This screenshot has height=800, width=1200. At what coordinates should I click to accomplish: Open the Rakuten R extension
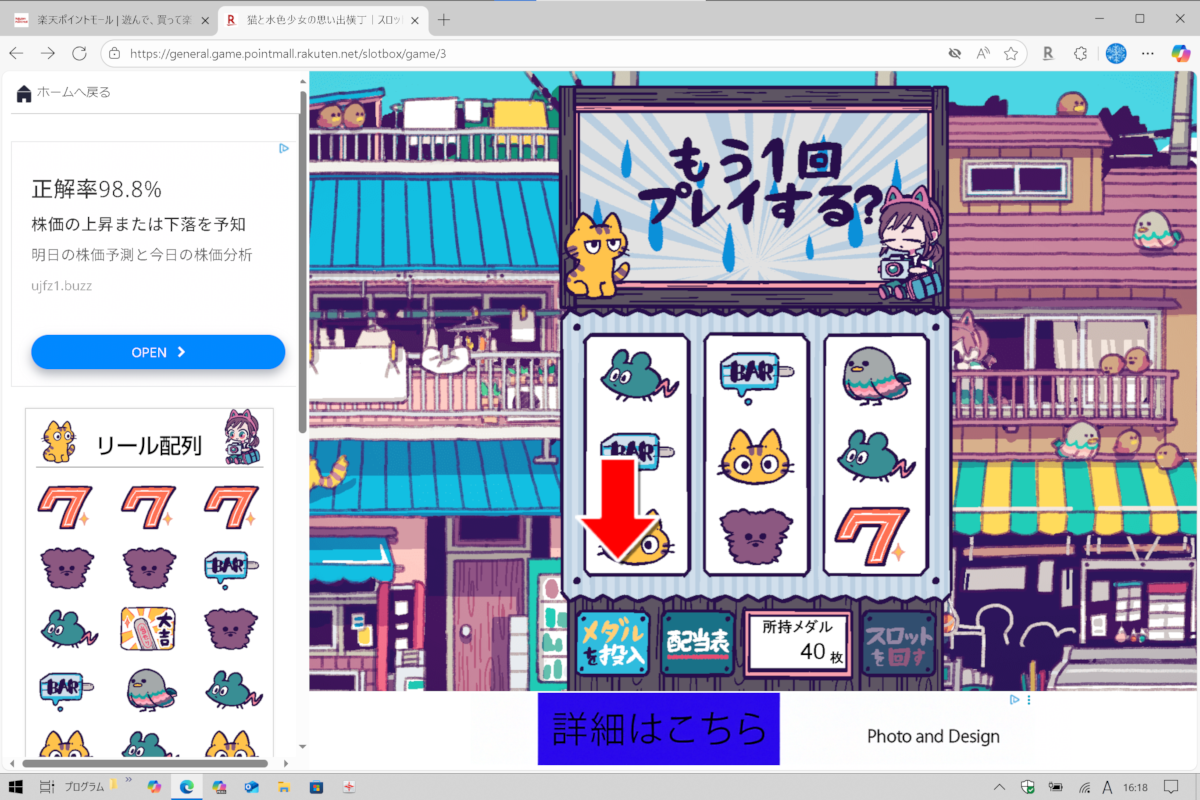pyautogui.click(x=1047, y=54)
